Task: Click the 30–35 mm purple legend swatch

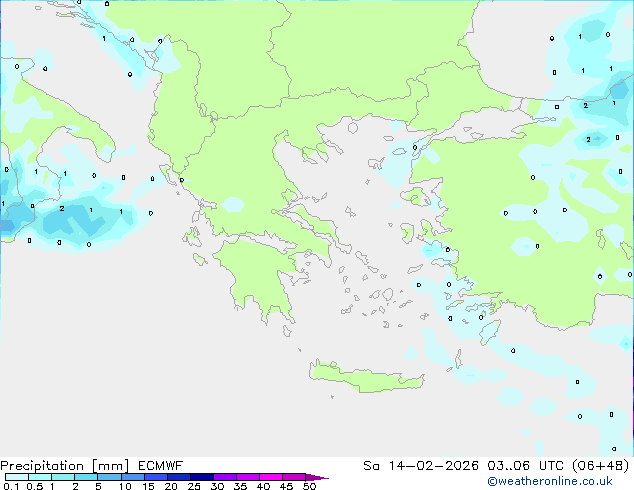Action: [x=224, y=477]
